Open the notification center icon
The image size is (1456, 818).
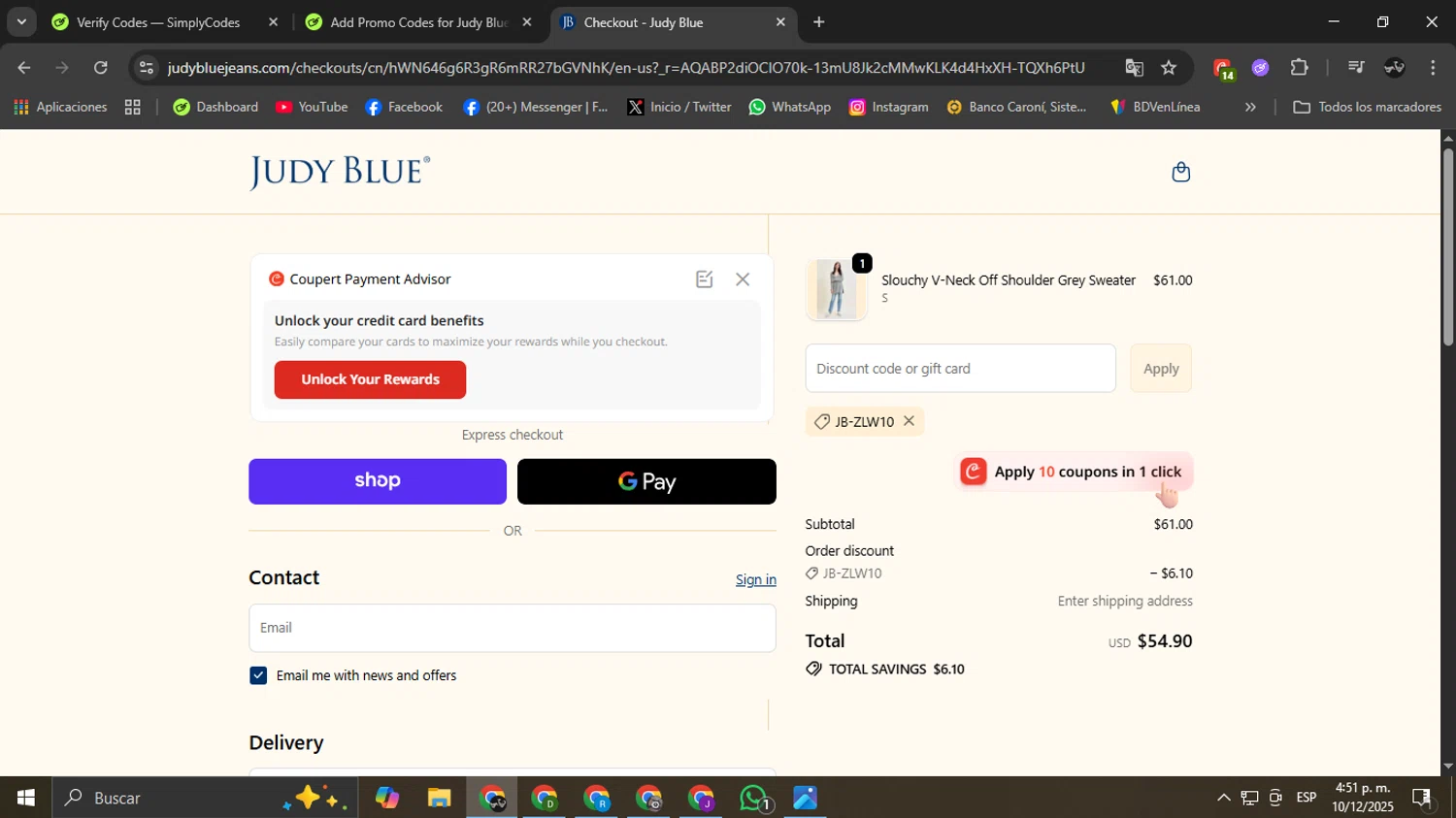click(x=1422, y=798)
